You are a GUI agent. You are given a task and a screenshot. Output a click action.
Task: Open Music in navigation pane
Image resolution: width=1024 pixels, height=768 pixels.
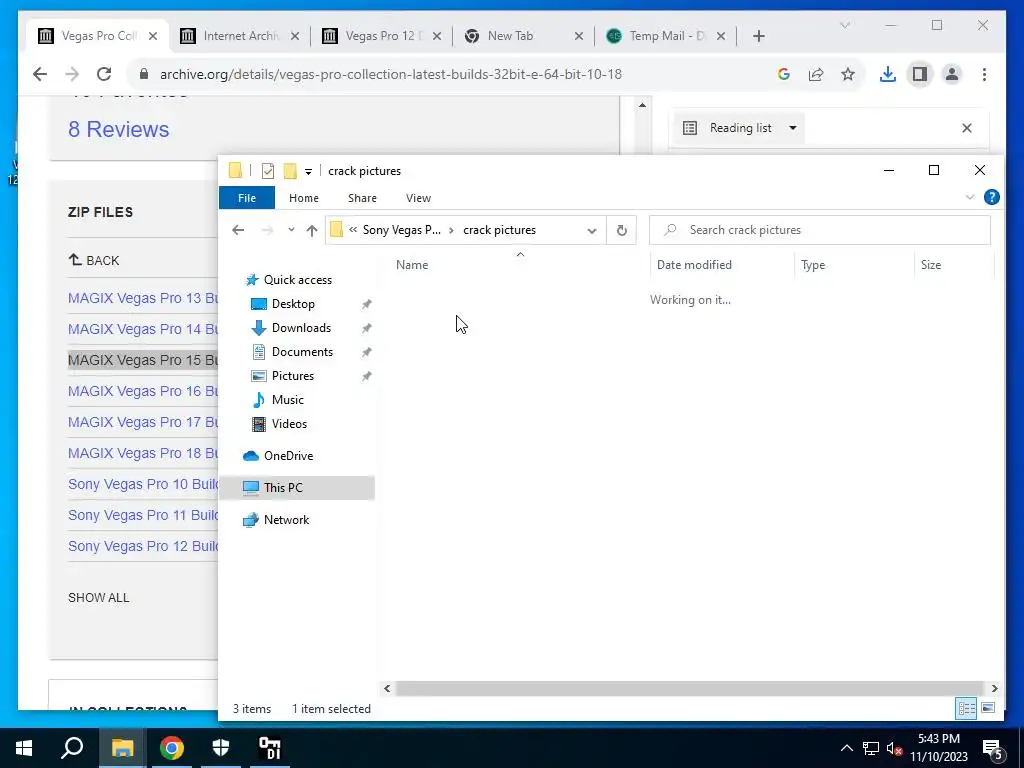pos(287,400)
